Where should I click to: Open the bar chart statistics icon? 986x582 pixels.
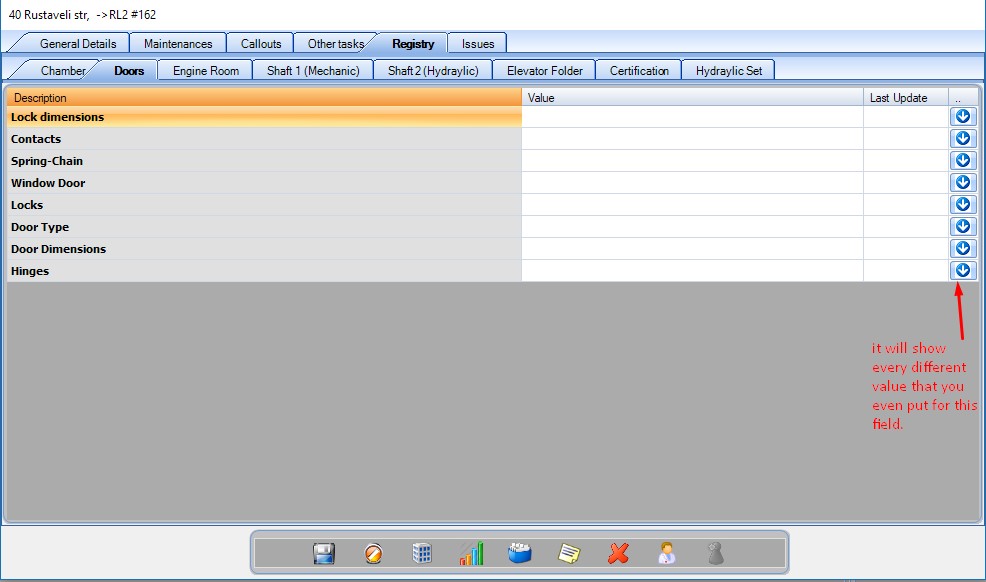tap(471, 553)
